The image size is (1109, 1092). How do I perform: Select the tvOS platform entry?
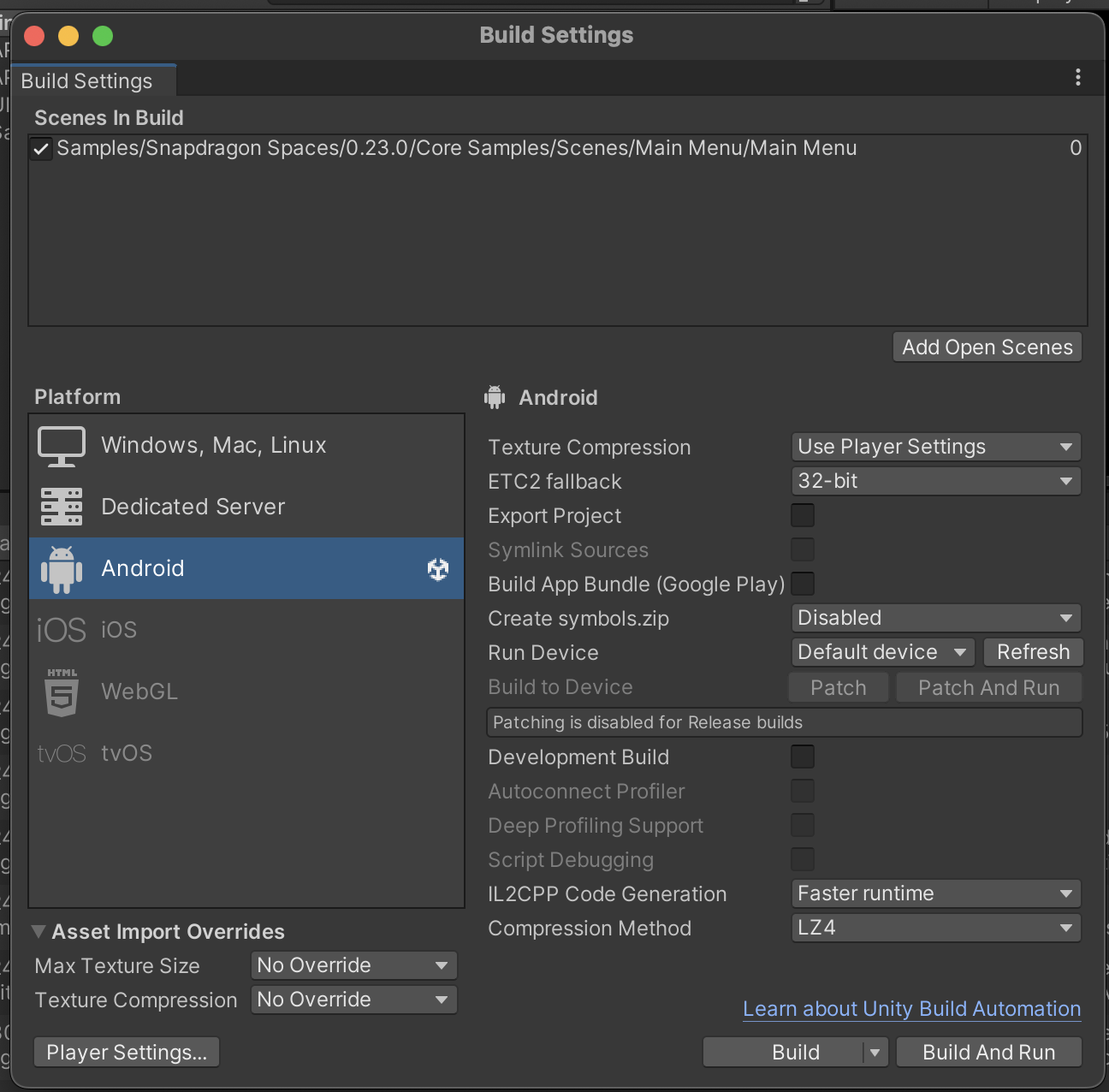[x=246, y=753]
